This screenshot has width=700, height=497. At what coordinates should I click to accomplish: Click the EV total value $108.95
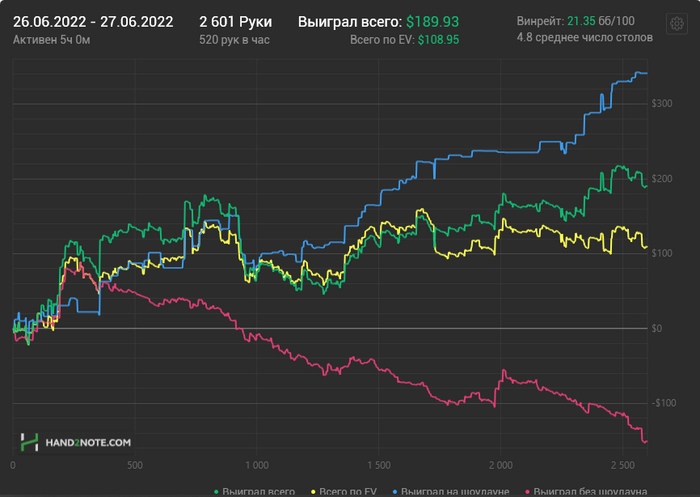(x=438, y=40)
